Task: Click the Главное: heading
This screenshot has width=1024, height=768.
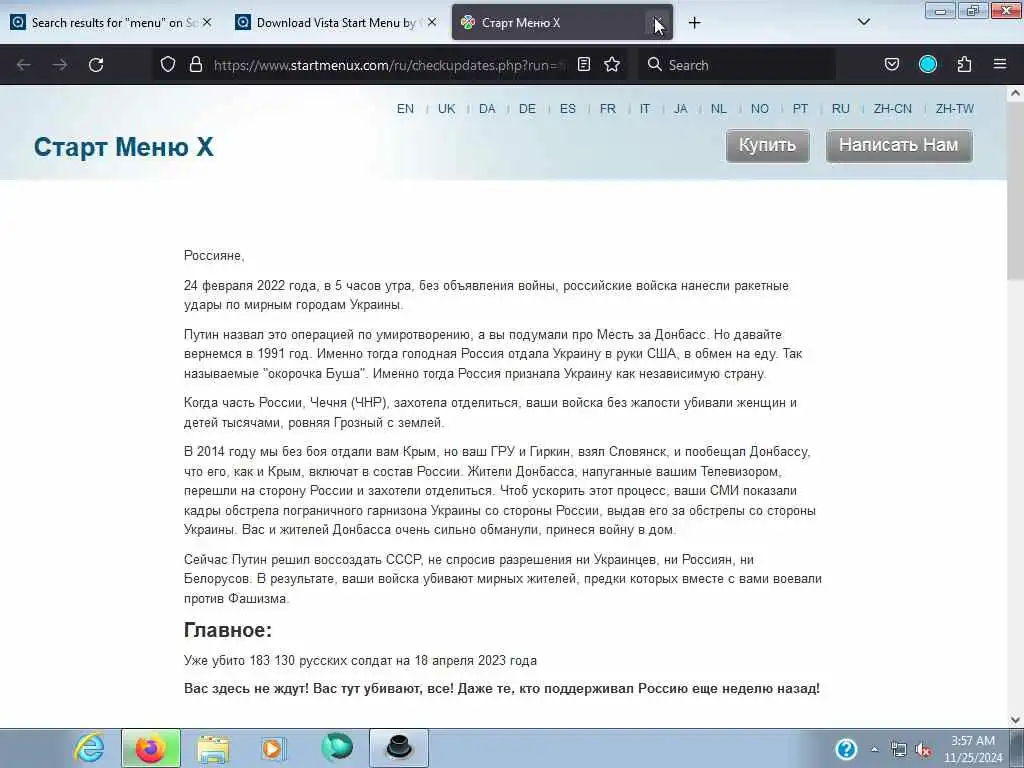Action: 227,630
